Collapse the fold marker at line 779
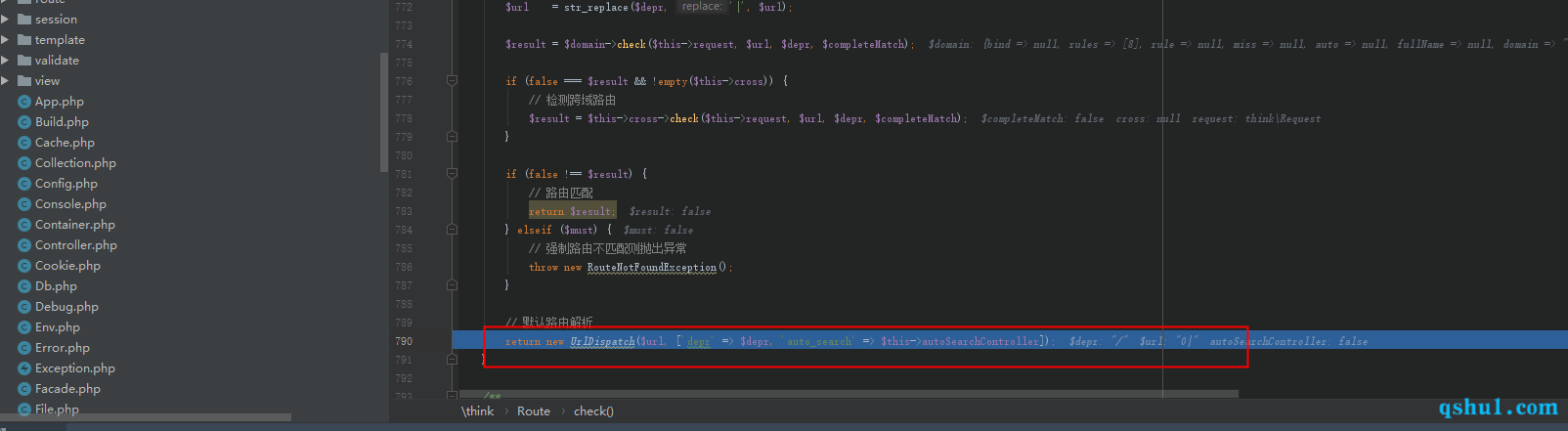 (x=452, y=137)
